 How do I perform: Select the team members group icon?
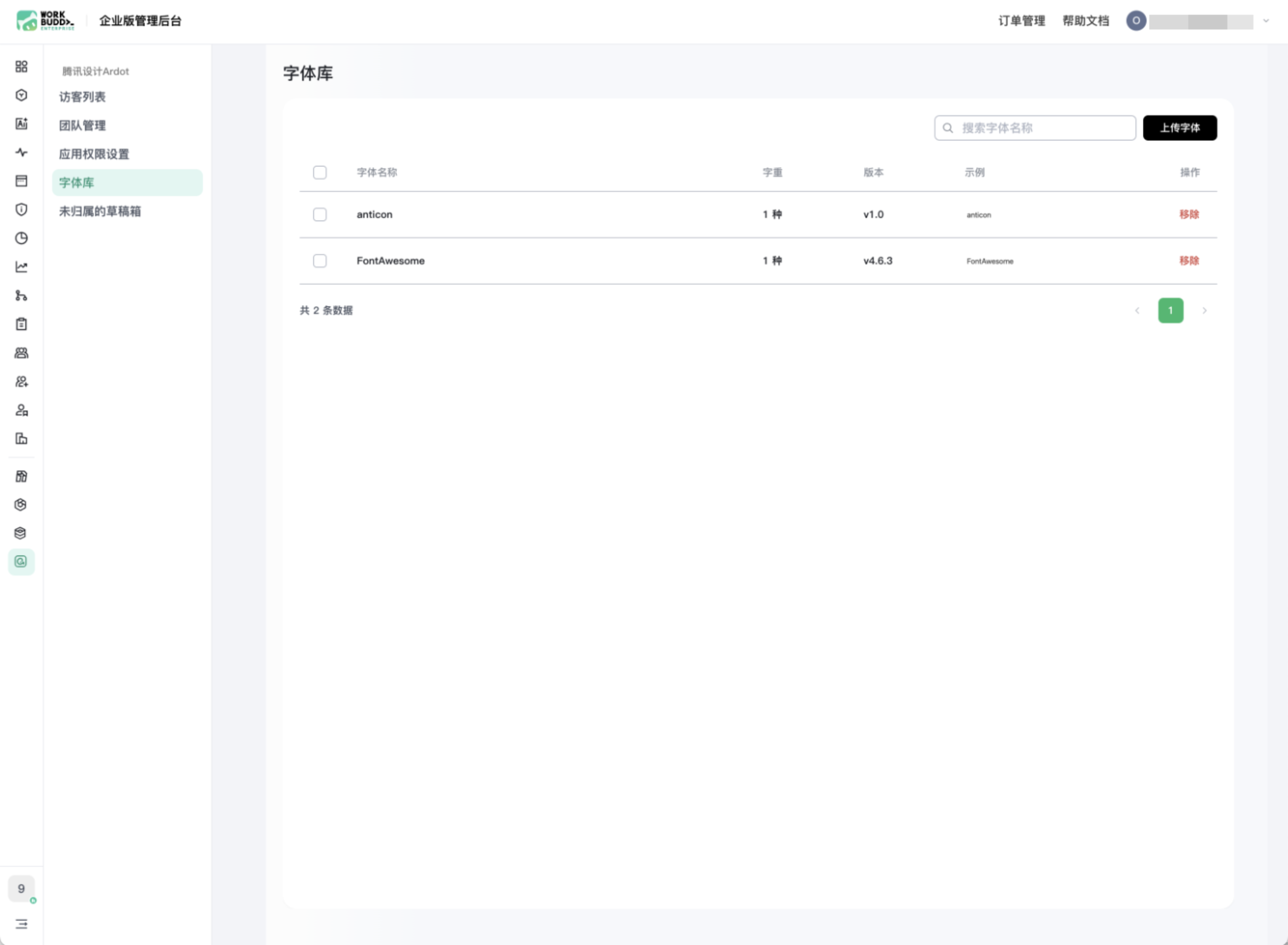[x=21, y=352]
